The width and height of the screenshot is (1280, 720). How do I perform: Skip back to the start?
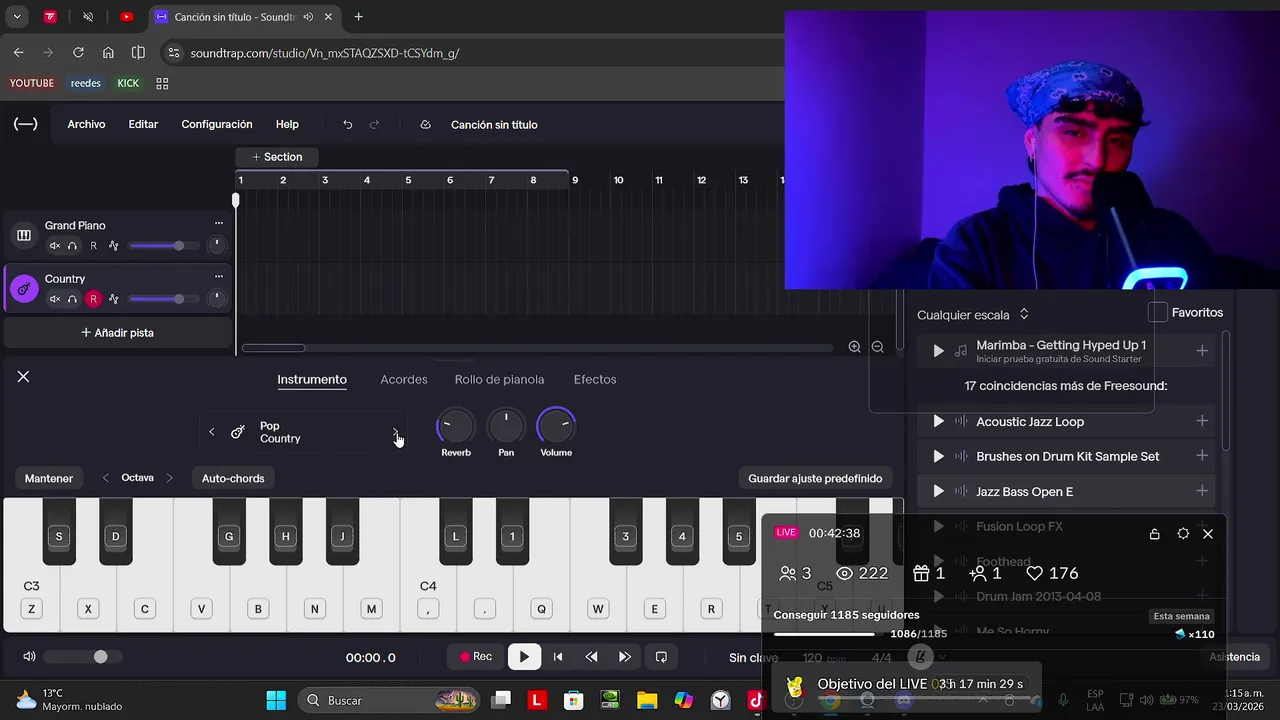[x=558, y=657]
